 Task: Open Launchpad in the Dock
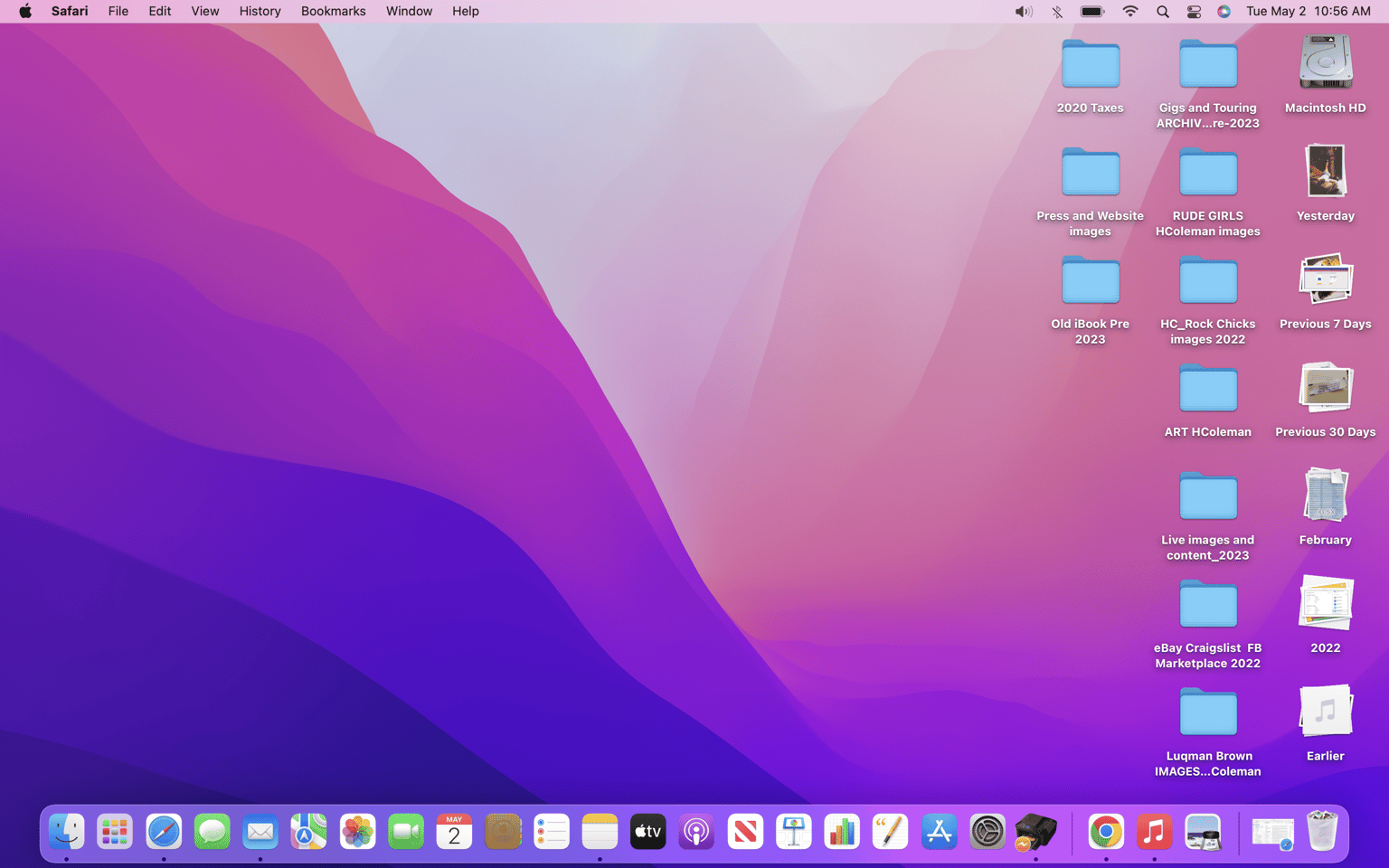tap(115, 832)
